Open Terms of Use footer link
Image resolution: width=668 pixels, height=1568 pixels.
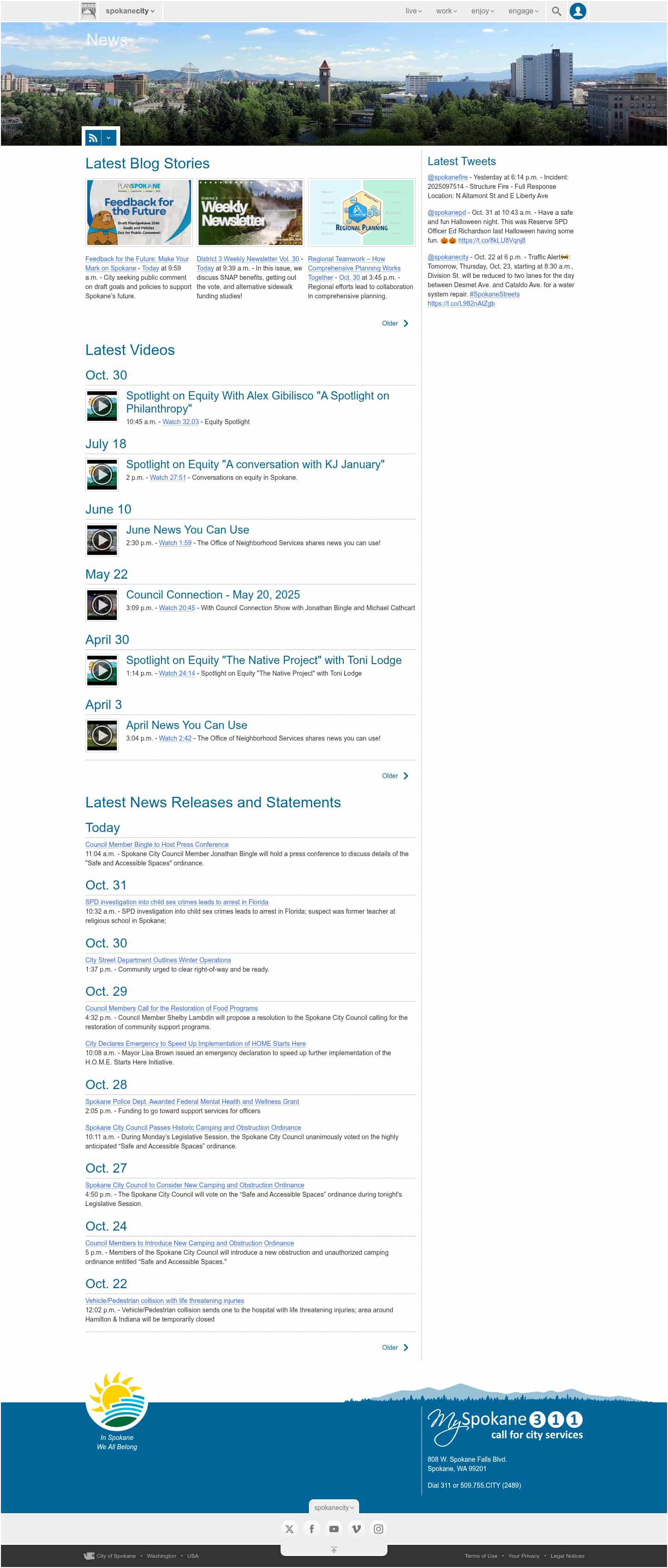[x=481, y=1556]
